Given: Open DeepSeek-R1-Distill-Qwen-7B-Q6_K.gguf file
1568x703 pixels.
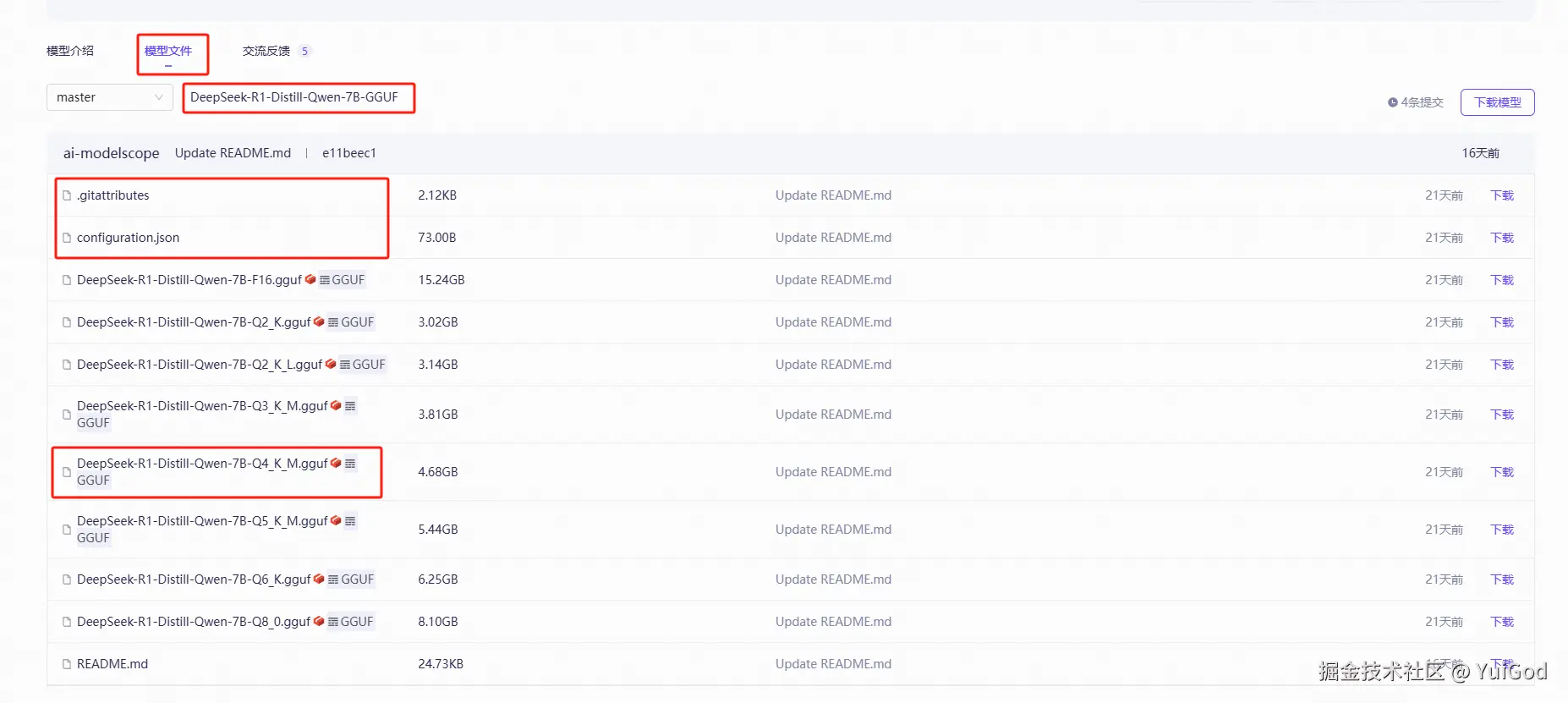Looking at the screenshot, I should [194, 579].
